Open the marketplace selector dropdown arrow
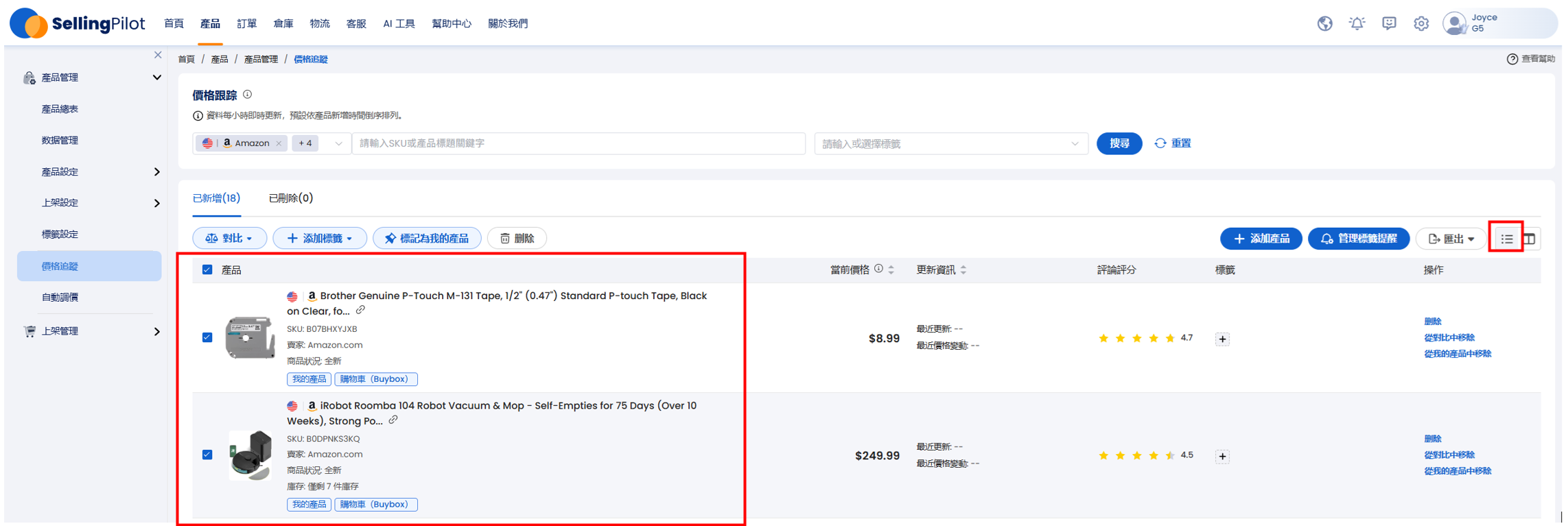Image resolution: width=1568 pixels, height=526 pixels. click(x=338, y=143)
